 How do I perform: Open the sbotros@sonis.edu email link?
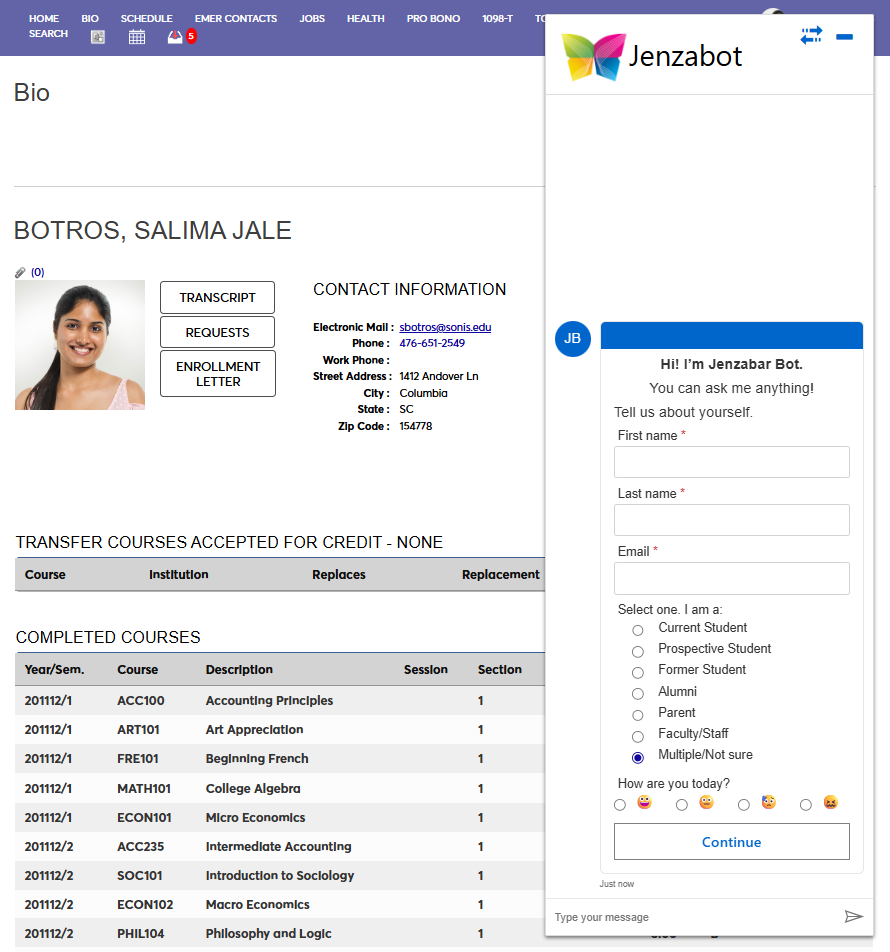[445, 327]
